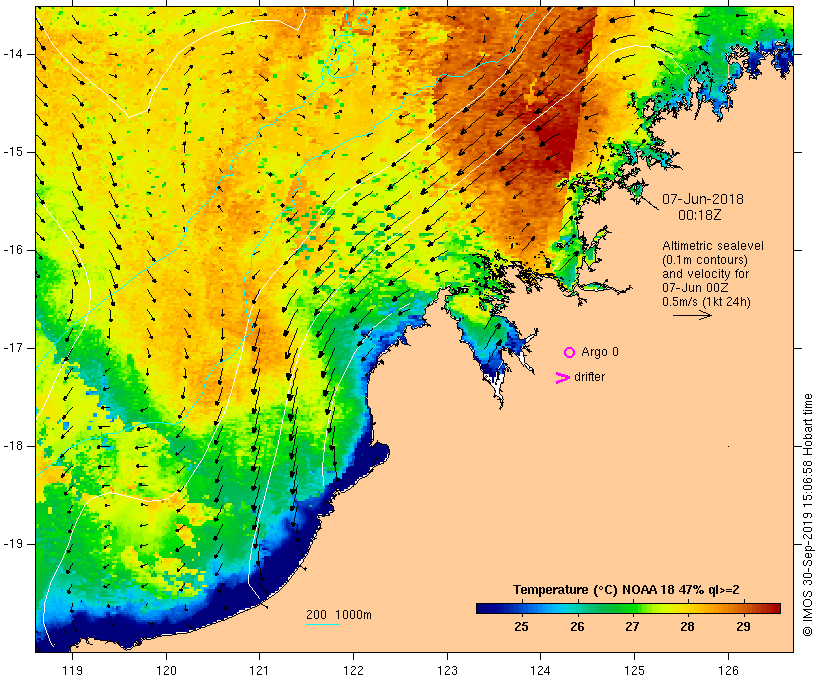The height and width of the screenshot is (680, 820).
Task: Click the colorbar tick label 25
Action: pos(521,627)
